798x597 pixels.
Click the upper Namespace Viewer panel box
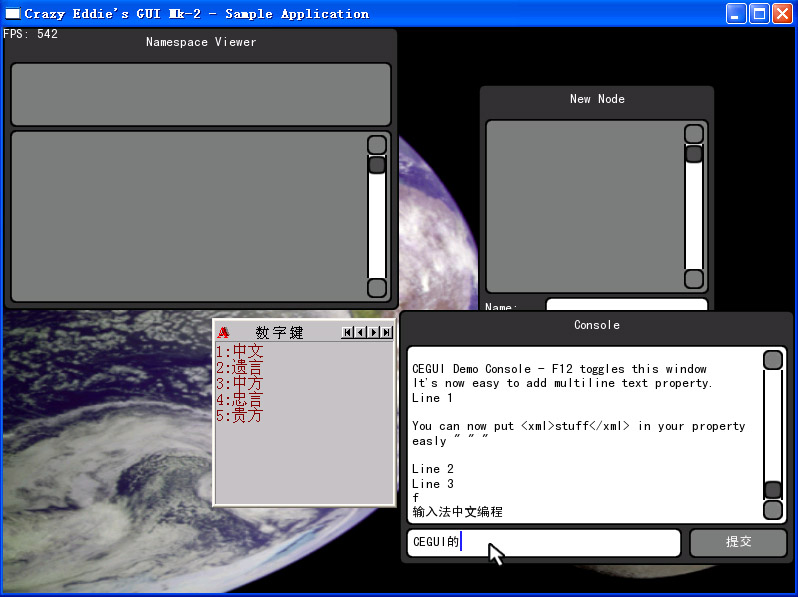(x=201, y=95)
